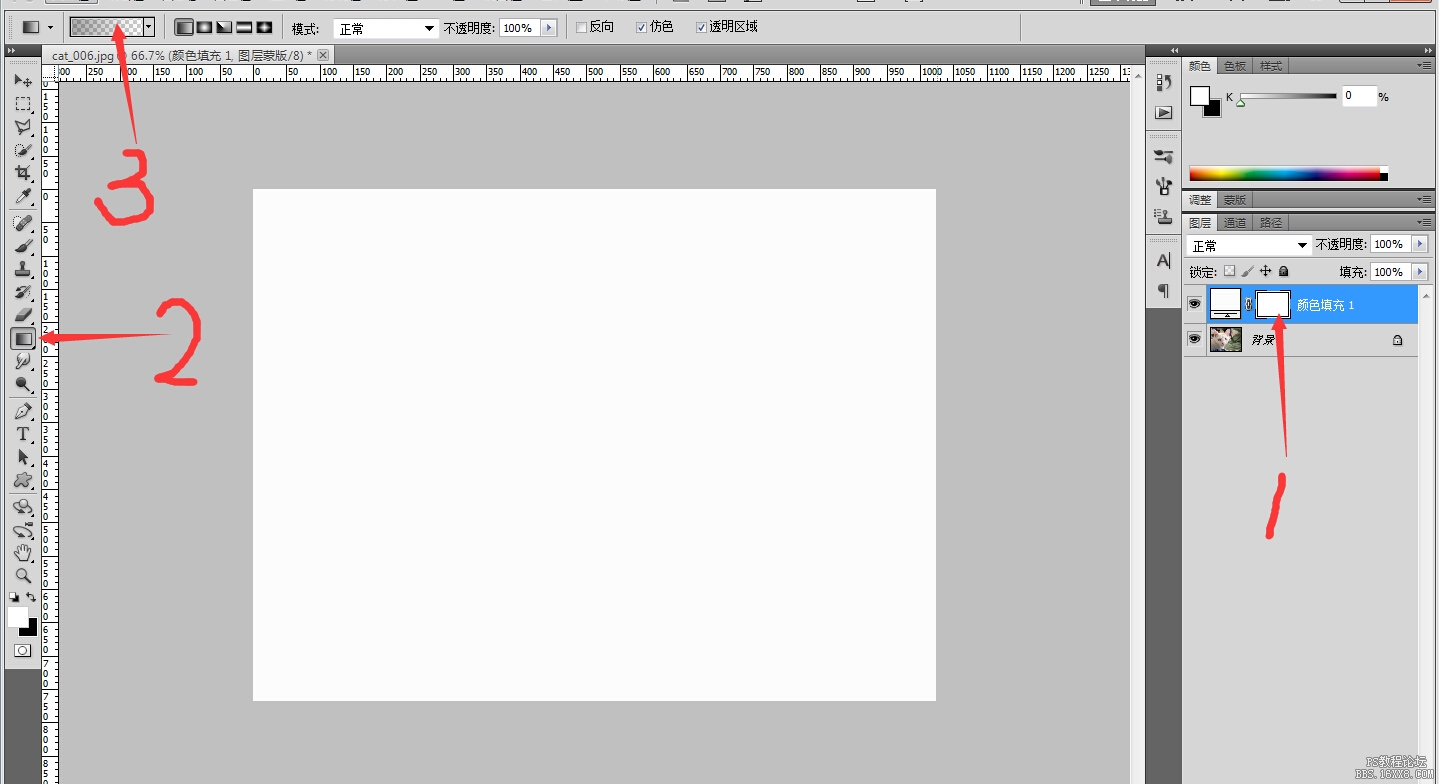The width and height of the screenshot is (1439, 784).
Task: Select the Clone Stamp tool
Action: tap(23, 268)
